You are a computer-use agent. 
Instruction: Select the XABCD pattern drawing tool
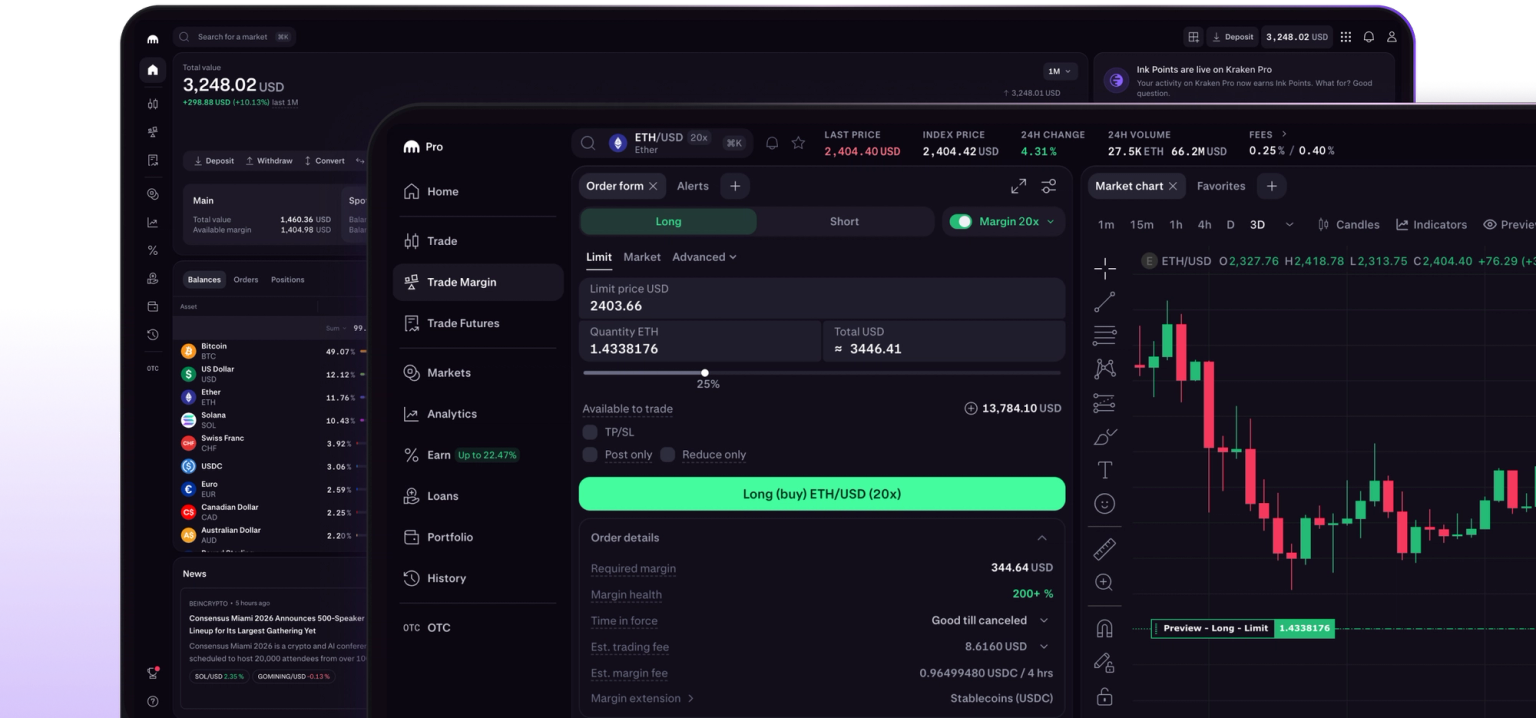[x=1105, y=369]
